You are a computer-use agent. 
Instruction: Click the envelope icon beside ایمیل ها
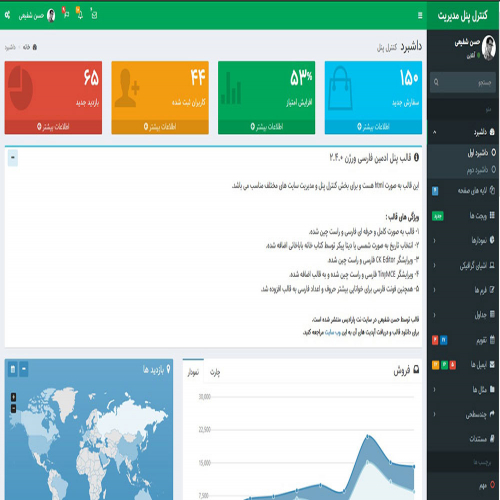point(492,364)
